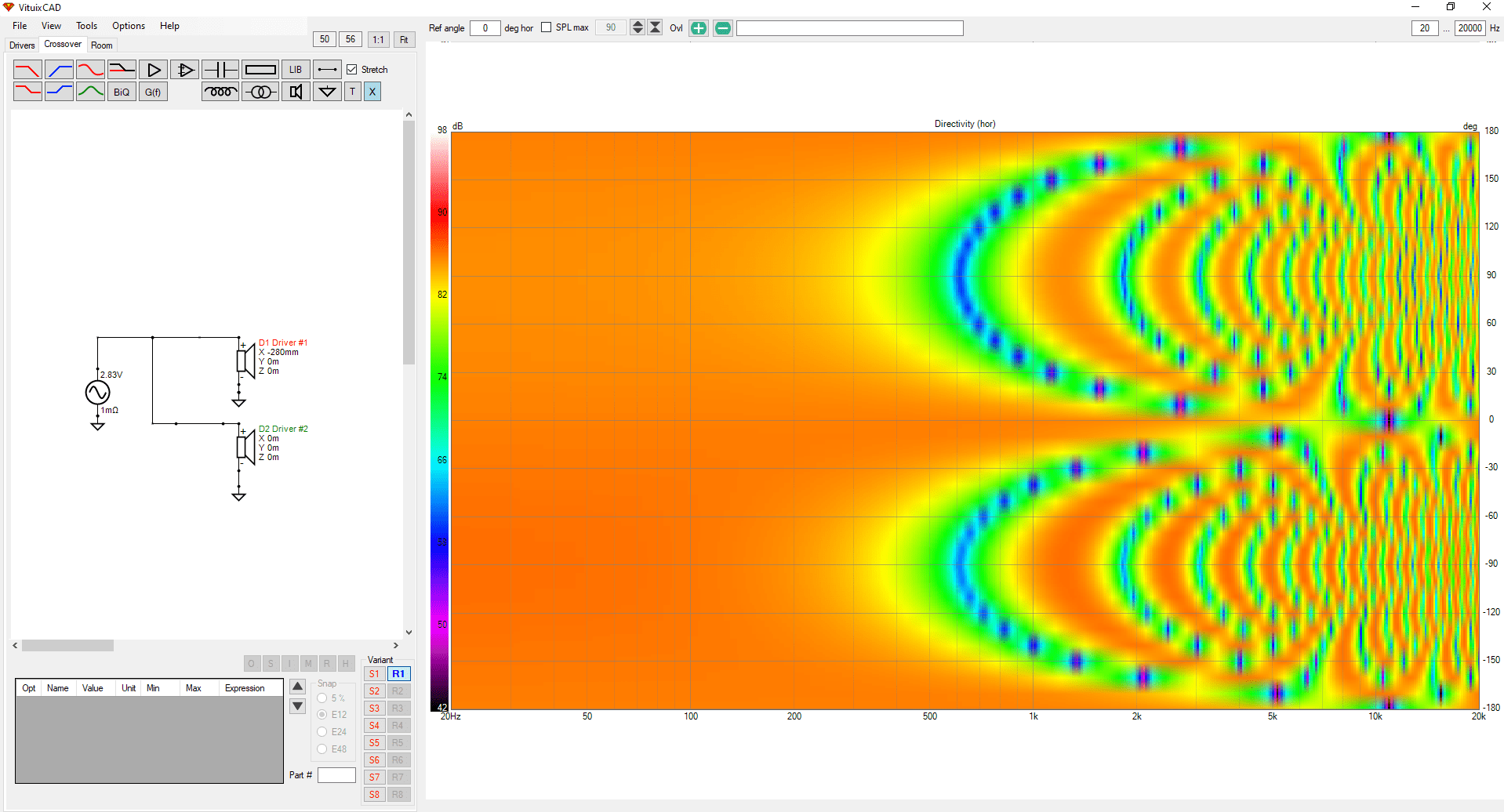
Task: Select the green peak filter icon
Action: coord(90,92)
